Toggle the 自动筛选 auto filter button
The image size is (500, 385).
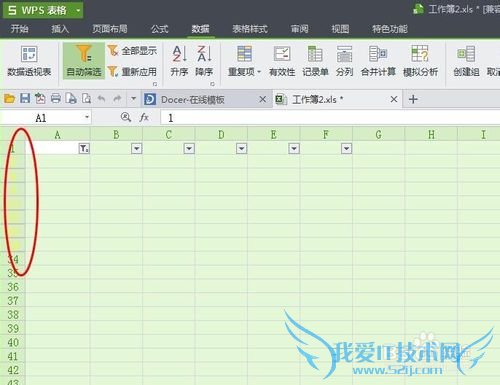click(x=84, y=61)
